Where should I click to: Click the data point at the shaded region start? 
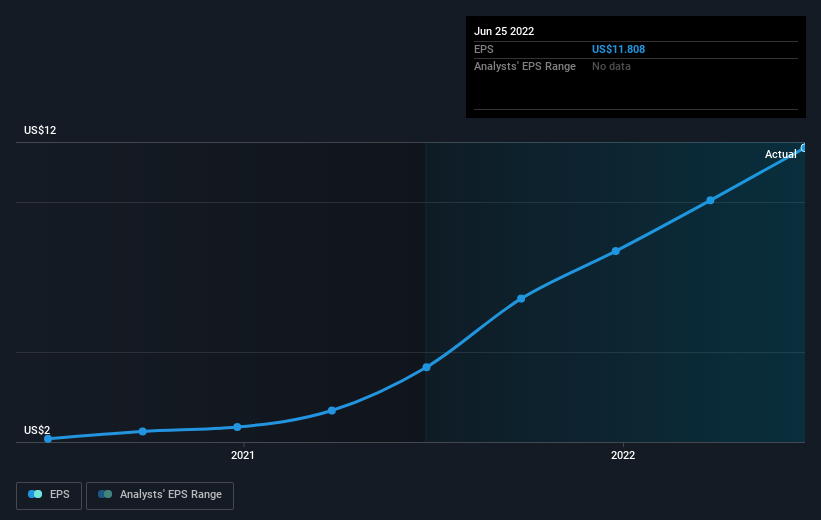point(426,368)
